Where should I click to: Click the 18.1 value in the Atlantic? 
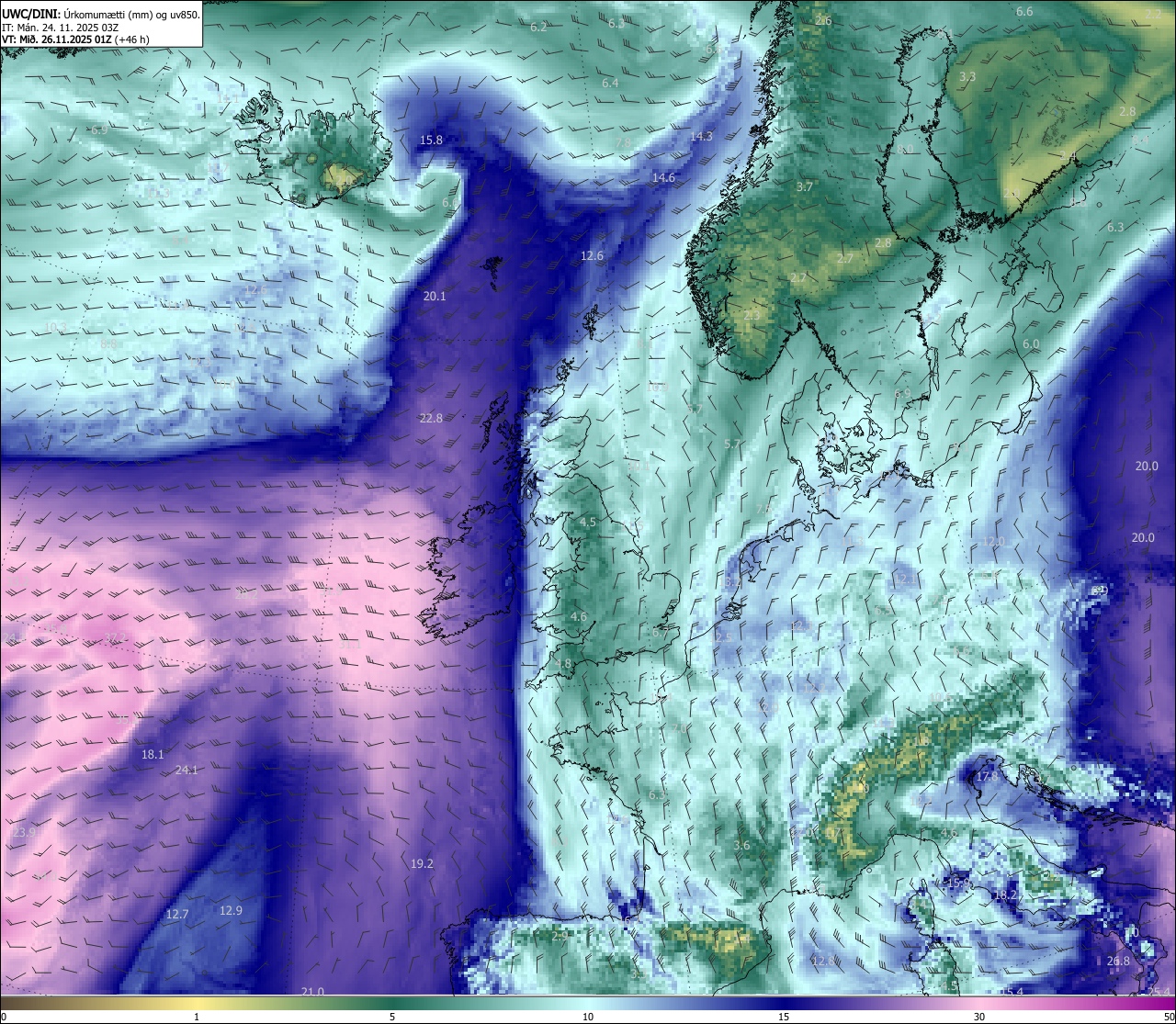pos(153,754)
